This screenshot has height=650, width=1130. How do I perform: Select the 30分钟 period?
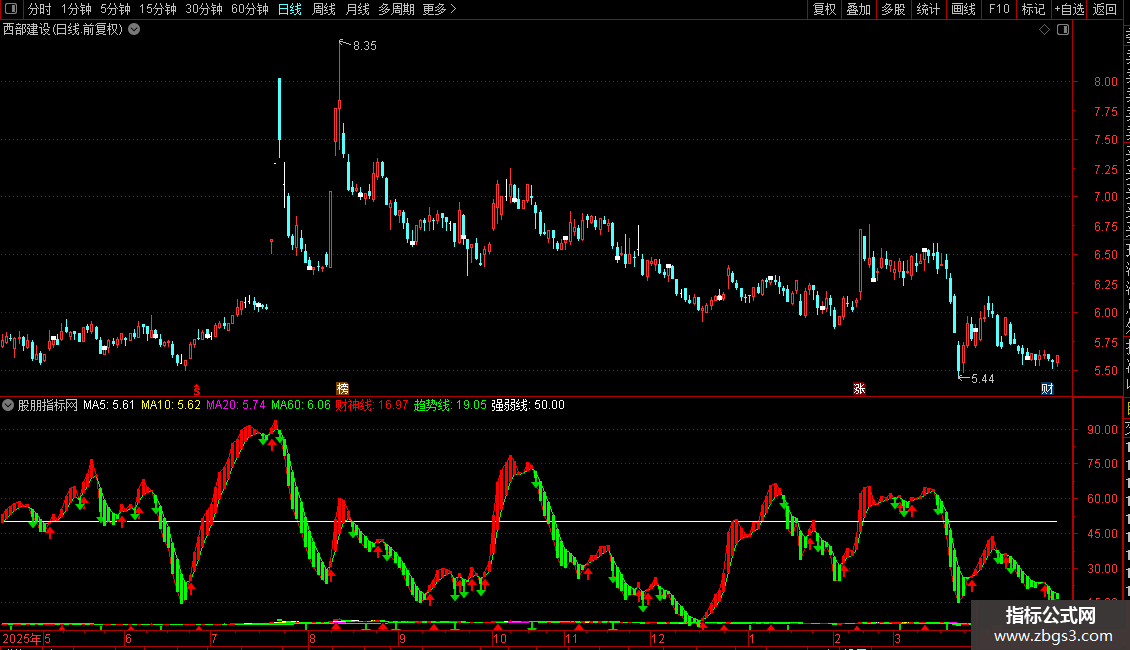(x=204, y=9)
